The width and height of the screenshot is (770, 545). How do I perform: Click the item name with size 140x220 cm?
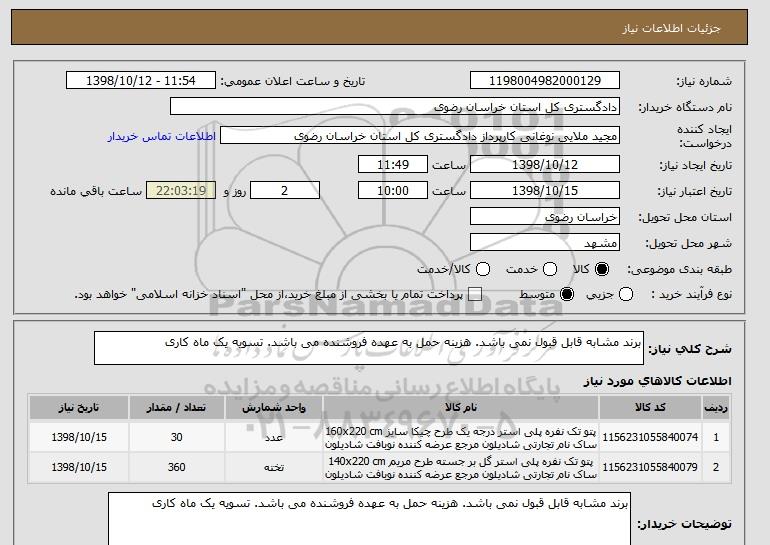pos(461,468)
